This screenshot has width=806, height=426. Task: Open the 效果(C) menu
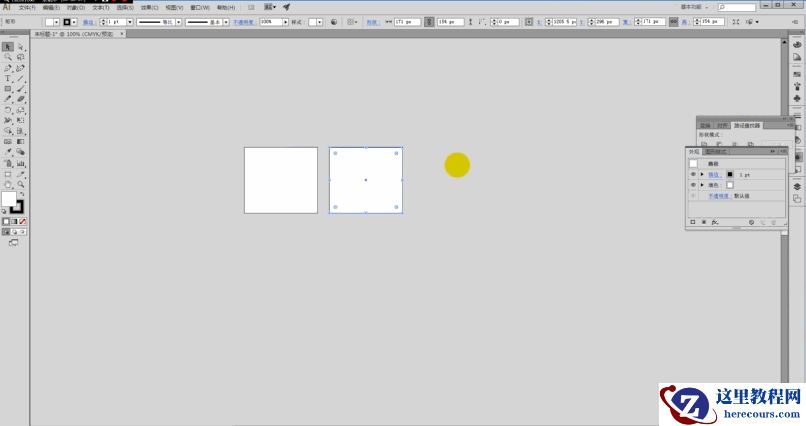point(150,8)
